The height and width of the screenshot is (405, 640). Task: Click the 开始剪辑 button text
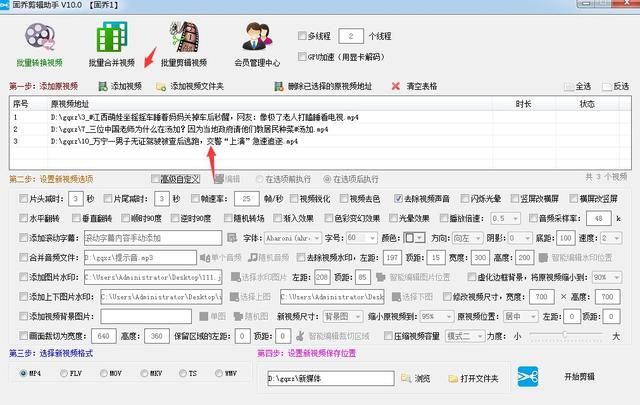[579, 377]
